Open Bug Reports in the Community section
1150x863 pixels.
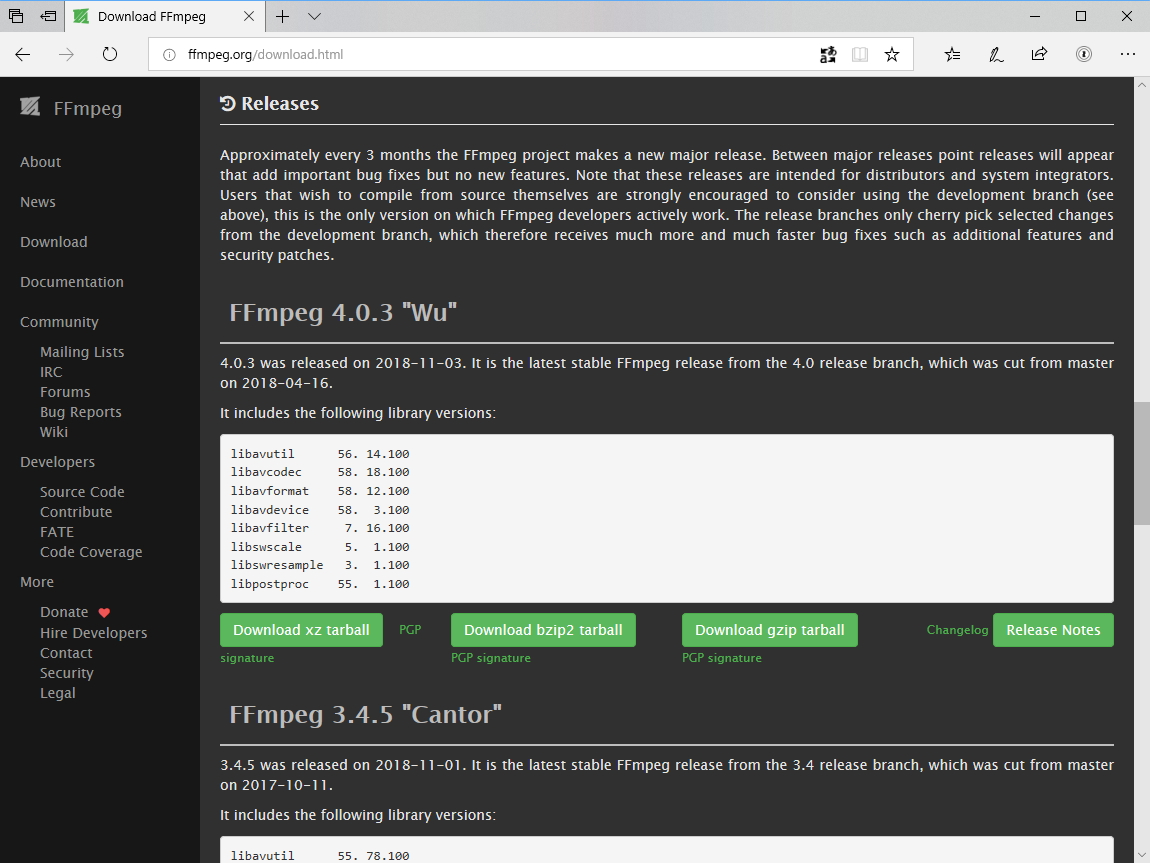click(x=81, y=411)
